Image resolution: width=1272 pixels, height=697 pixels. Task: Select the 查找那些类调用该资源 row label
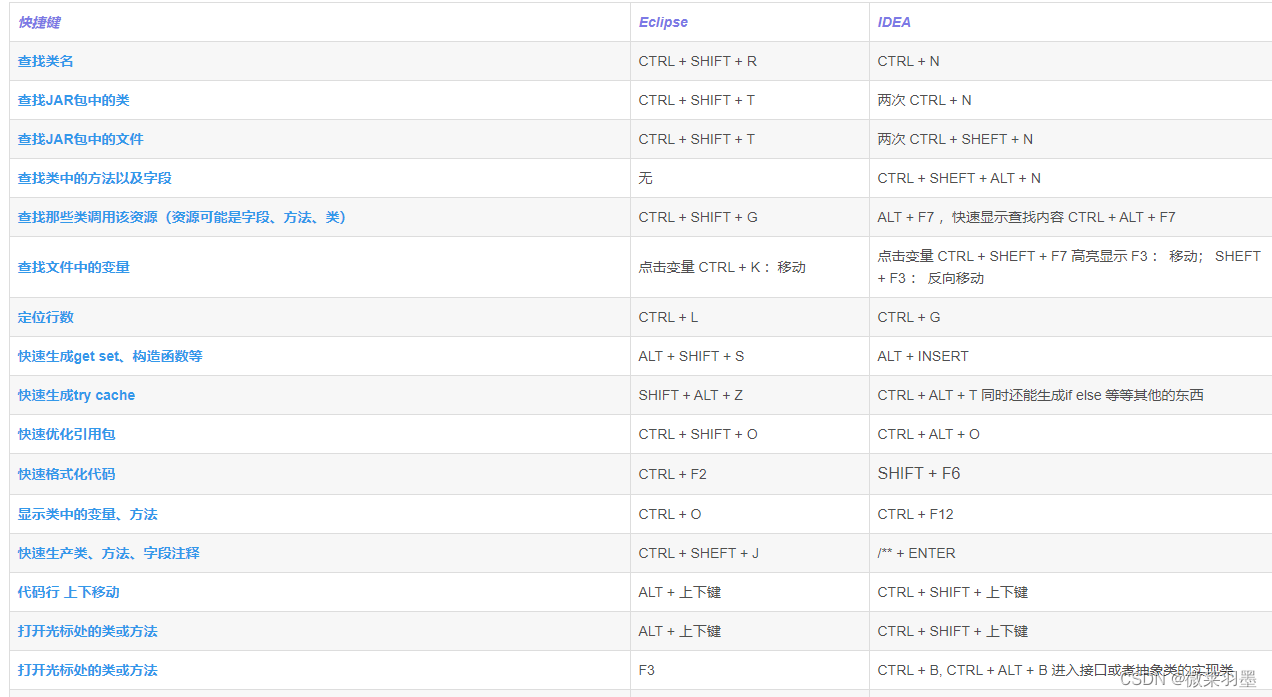coord(183,217)
